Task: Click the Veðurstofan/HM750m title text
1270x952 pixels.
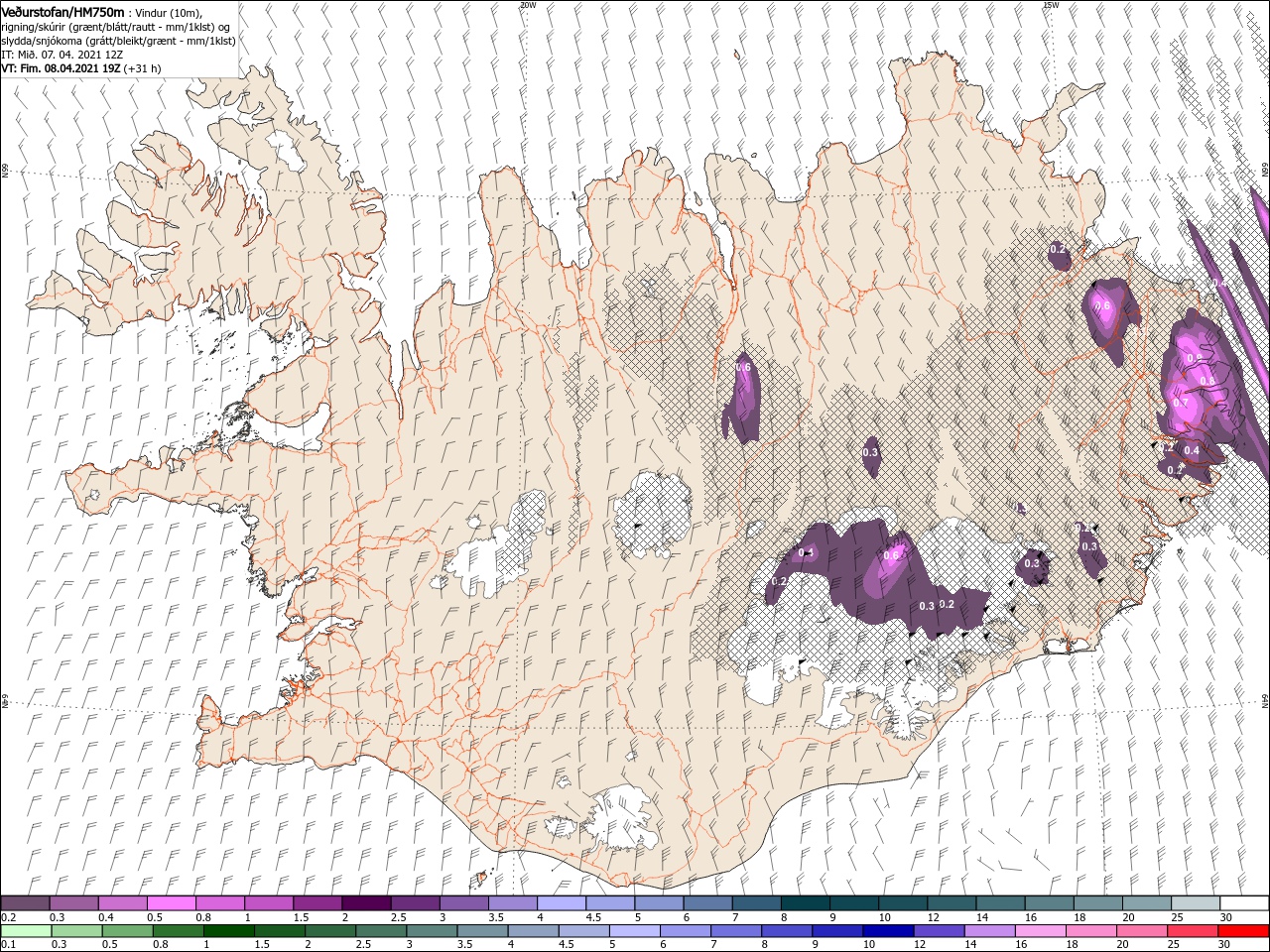Action: pyautogui.click(x=63, y=12)
